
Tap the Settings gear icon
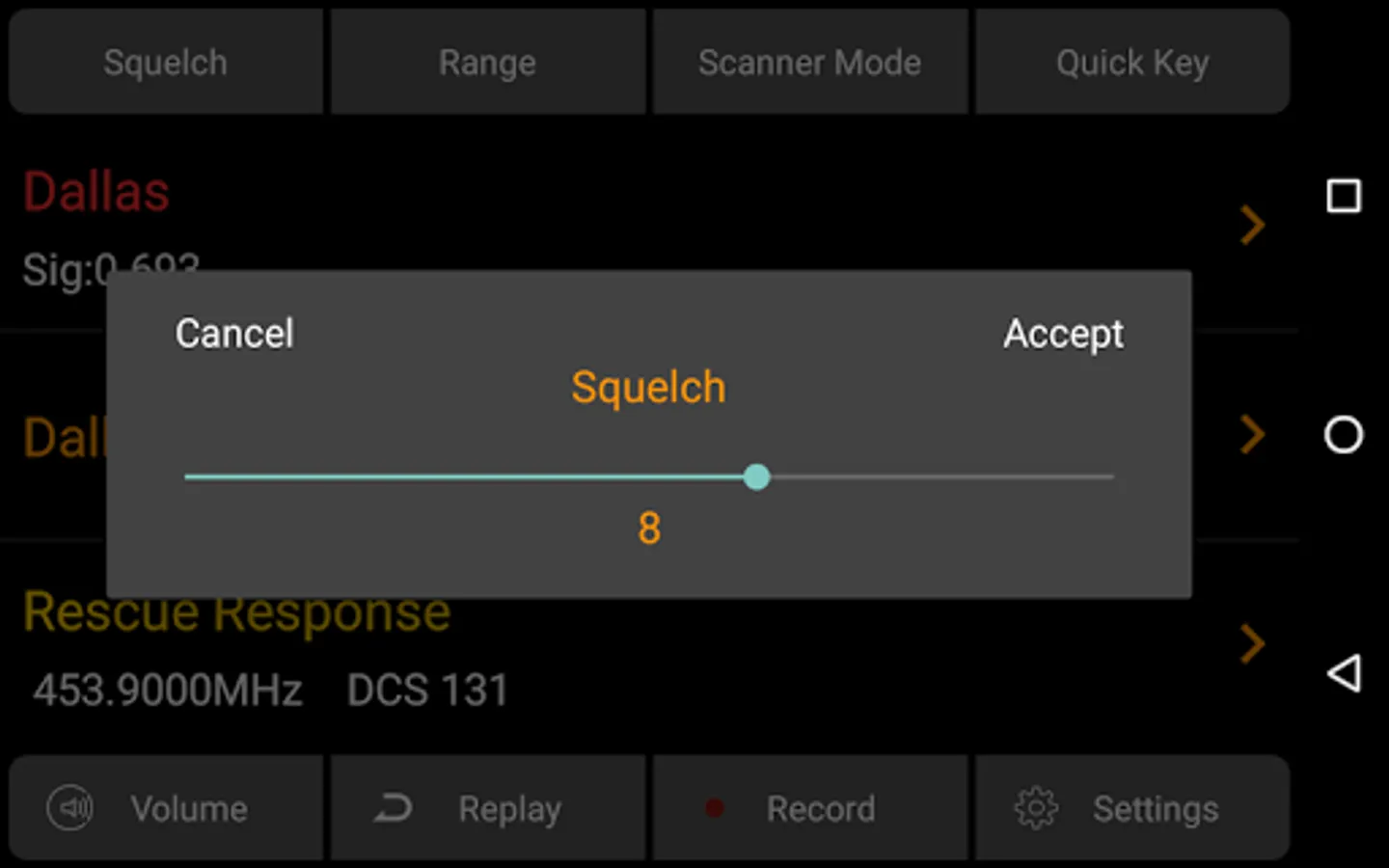click(1036, 808)
